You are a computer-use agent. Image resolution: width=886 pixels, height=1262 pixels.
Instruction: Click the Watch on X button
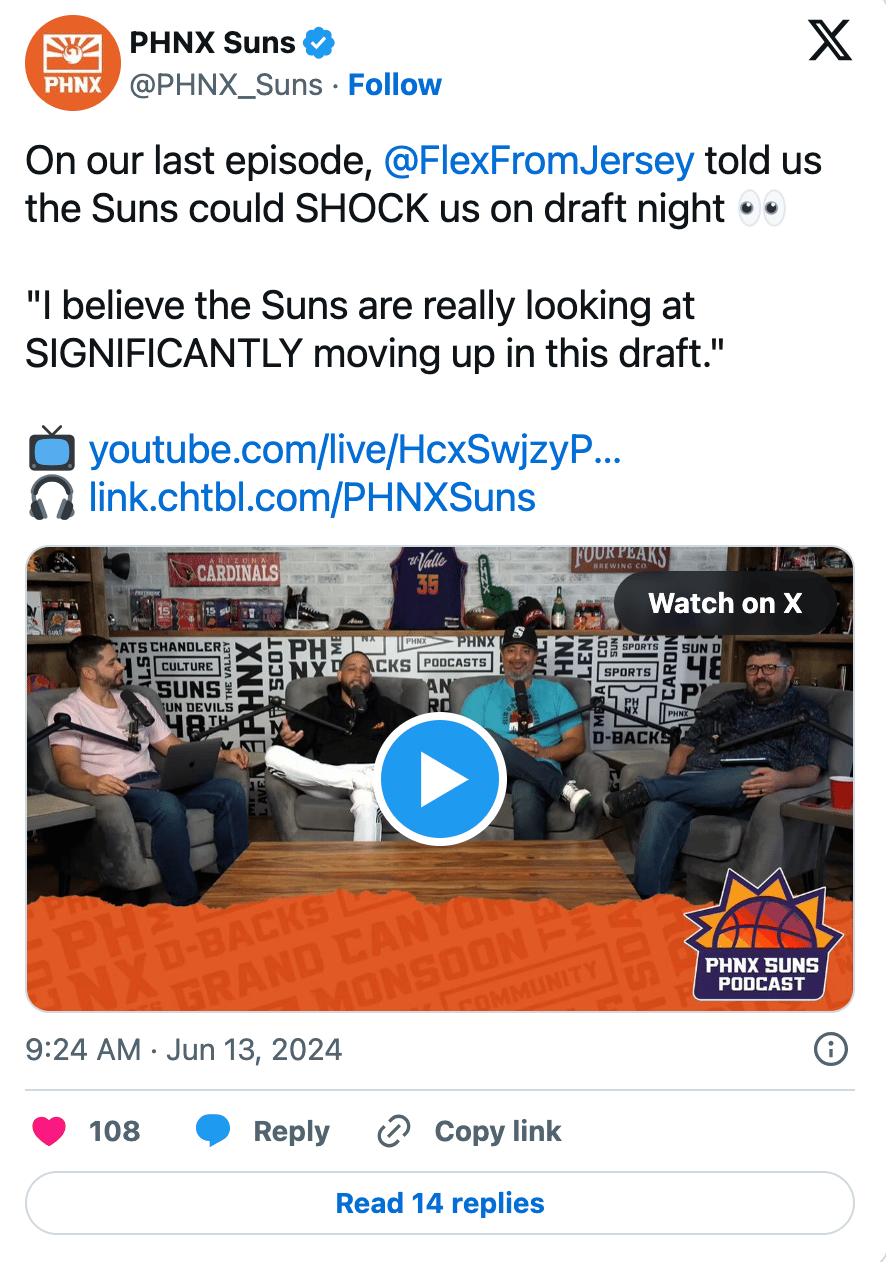(x=725, y=603)
